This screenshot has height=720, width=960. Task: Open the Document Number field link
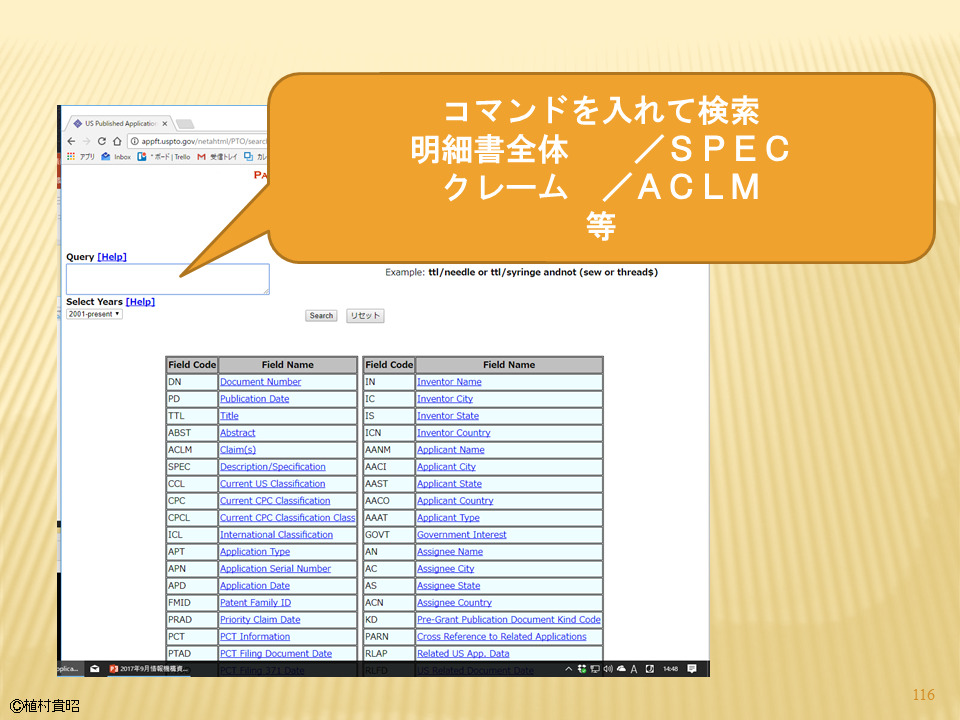260,382
